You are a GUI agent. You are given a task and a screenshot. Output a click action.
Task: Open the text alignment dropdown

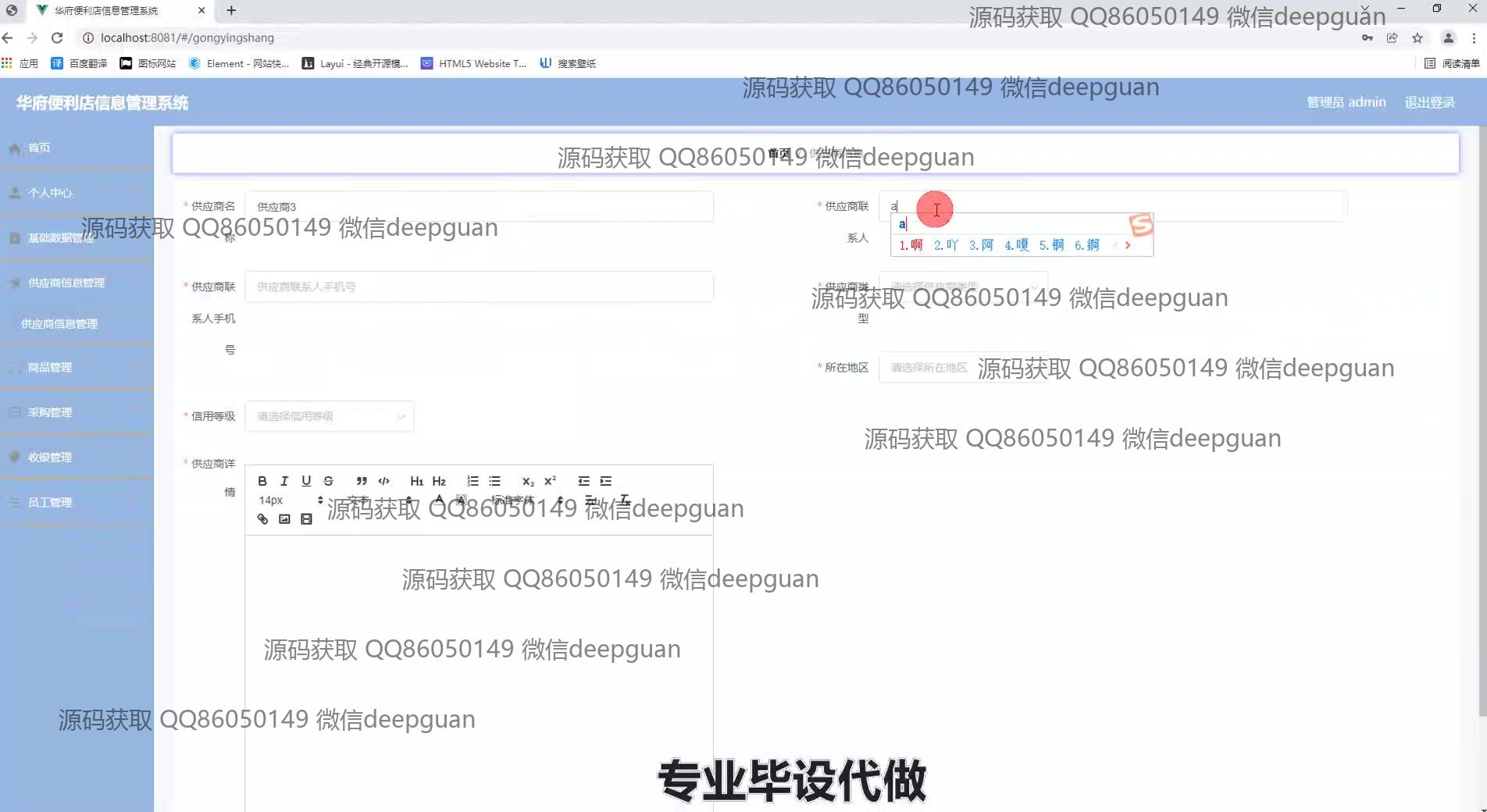590,500
